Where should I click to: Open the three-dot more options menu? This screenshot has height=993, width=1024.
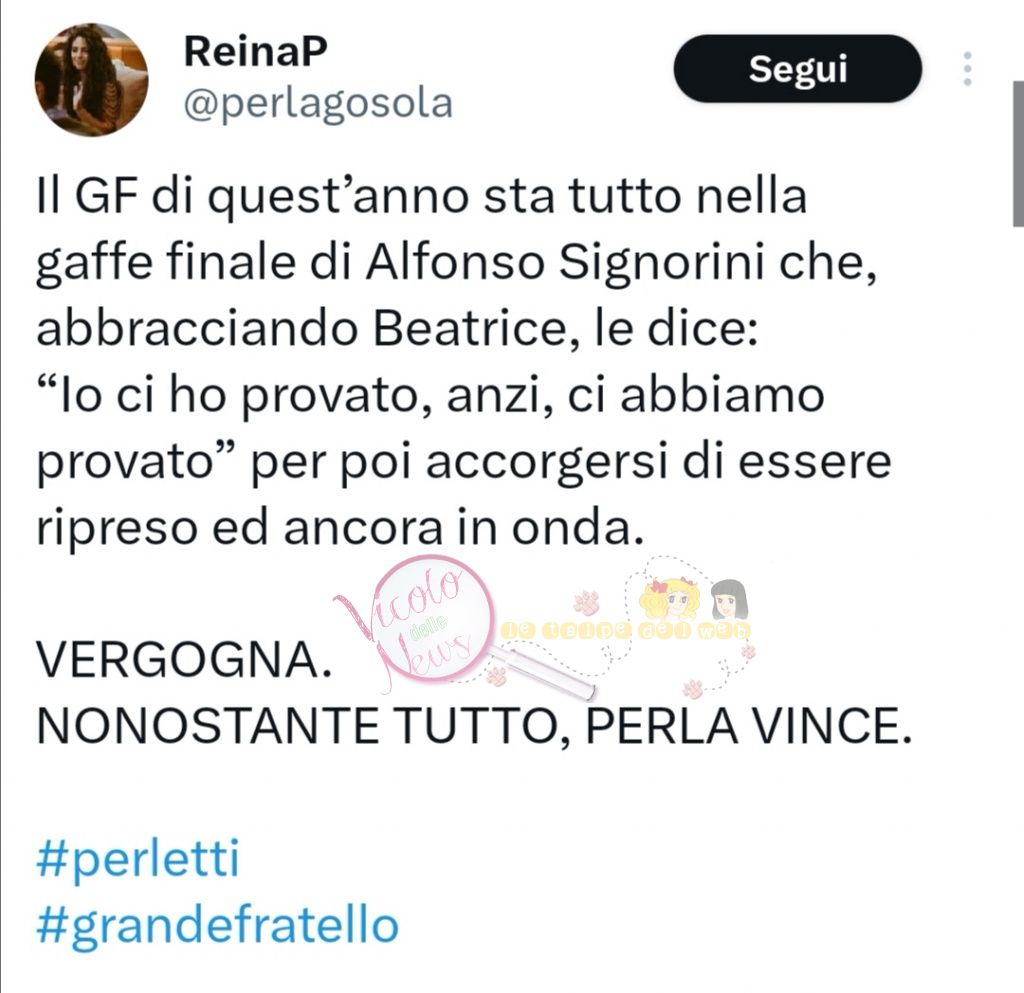click(967, 69)
